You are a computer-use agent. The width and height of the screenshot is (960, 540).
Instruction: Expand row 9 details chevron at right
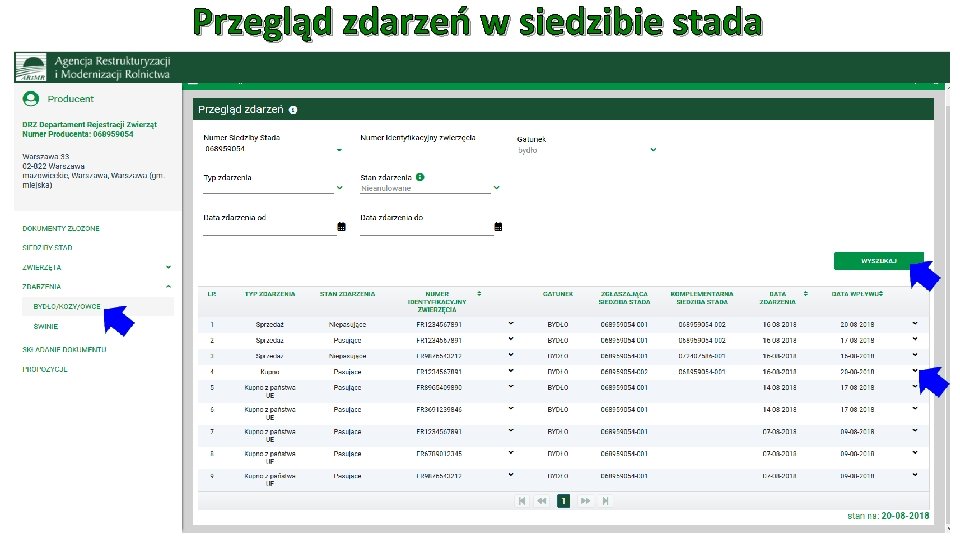point(915,474)
